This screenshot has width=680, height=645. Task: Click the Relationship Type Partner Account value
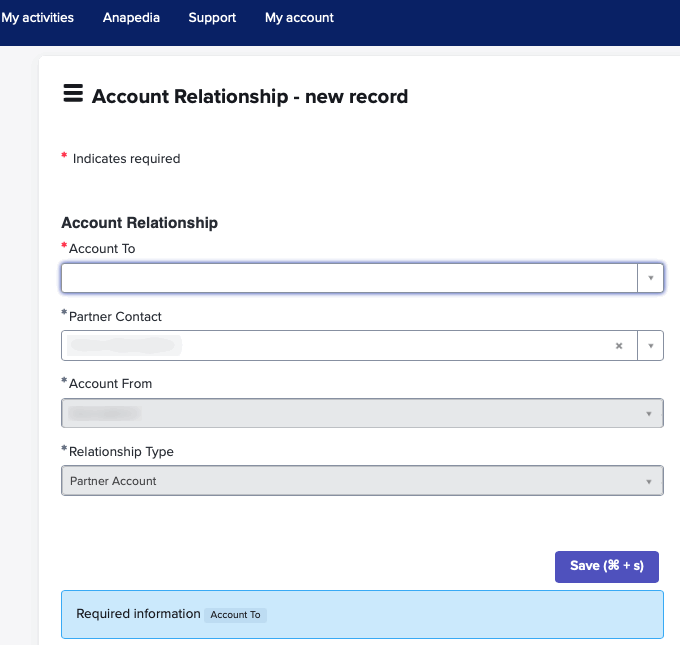point(113,481)
